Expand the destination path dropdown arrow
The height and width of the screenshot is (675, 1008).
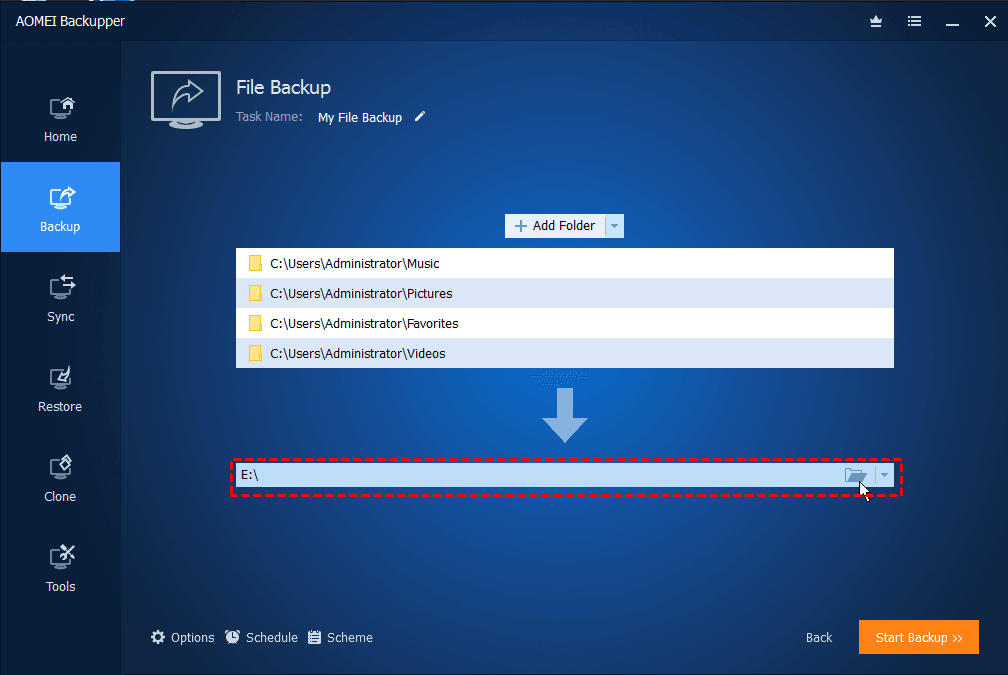[885, 475]
